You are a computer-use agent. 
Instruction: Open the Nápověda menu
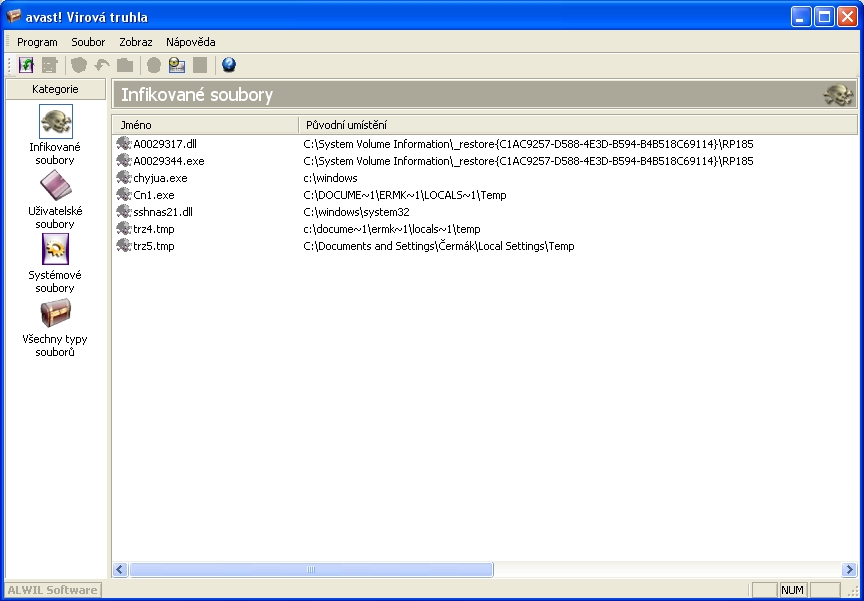pyautogui.click(x=191, y=42)
